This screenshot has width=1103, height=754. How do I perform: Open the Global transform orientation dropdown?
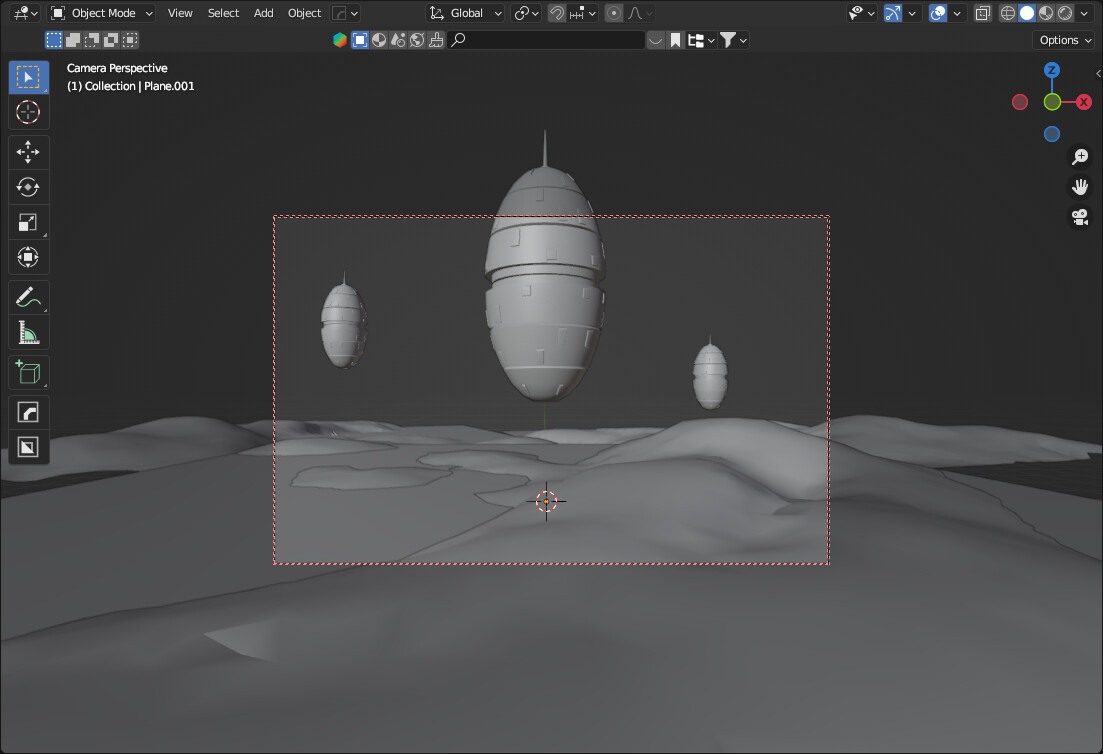tap(466, 13)
